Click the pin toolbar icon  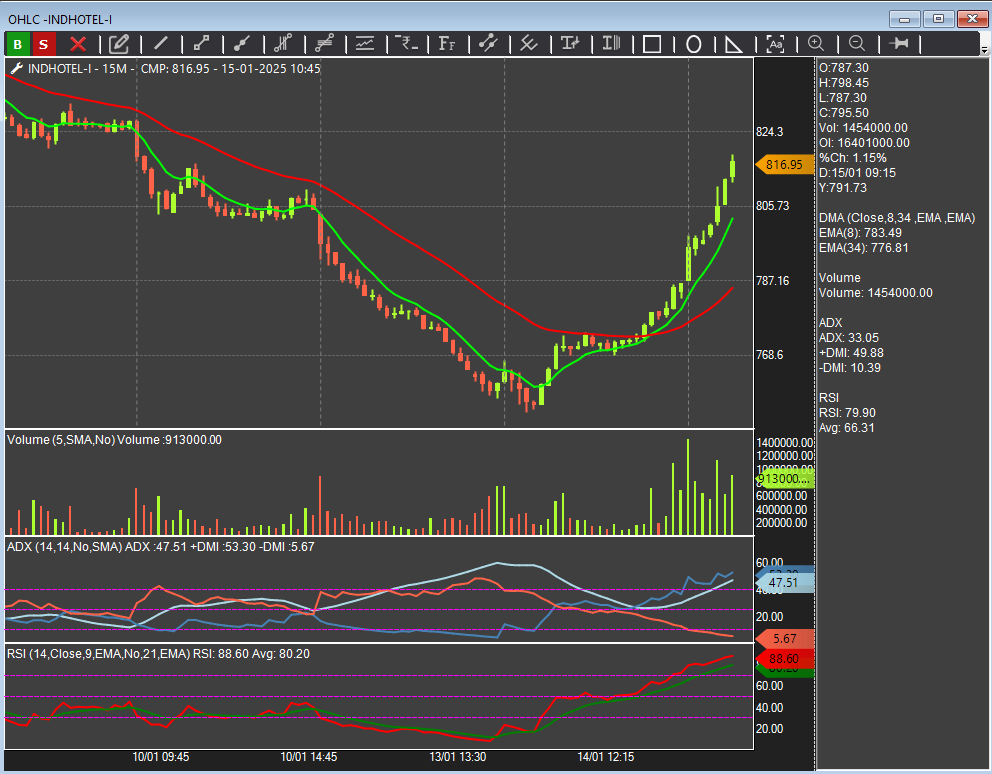(898, 43)
